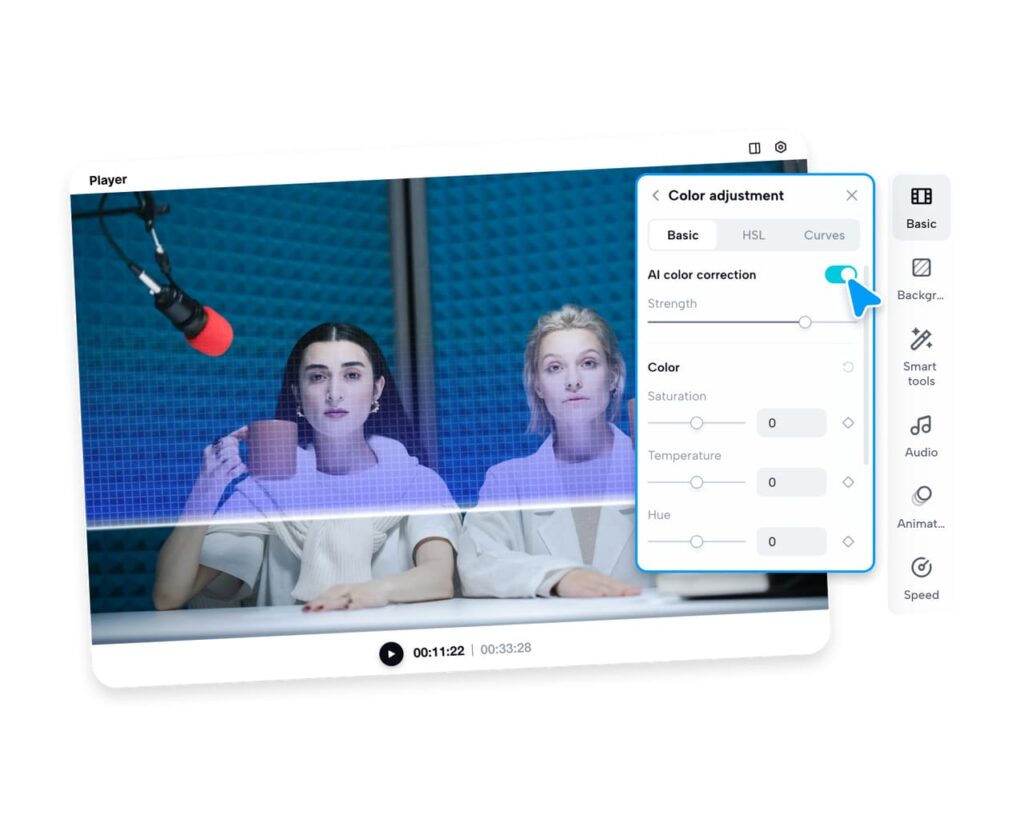This screenshot has height=819, width=1024.
Task: Open the Animation panel icon
Action: pyautogui.click(x=921, y=496)
